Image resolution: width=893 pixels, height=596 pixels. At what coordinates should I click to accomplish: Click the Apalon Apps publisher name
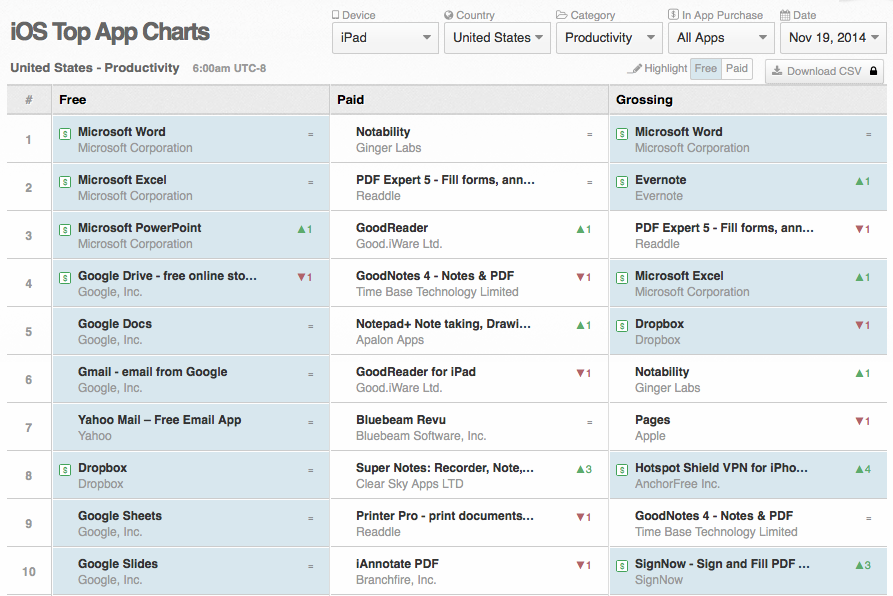[390, 340]
